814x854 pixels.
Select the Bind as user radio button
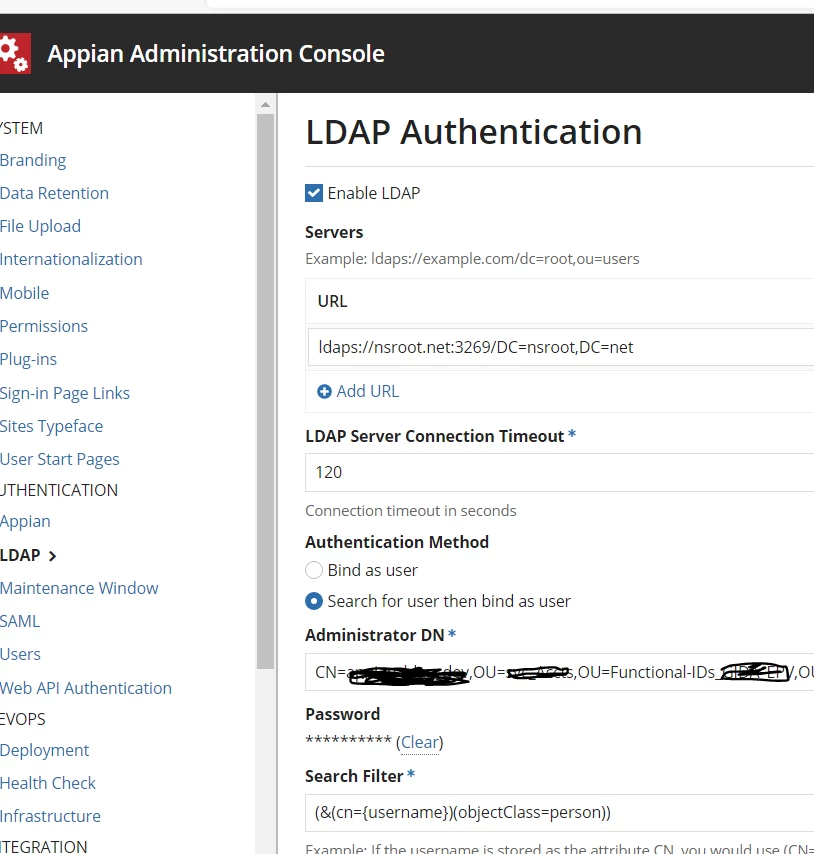click(x=314, y=570)
